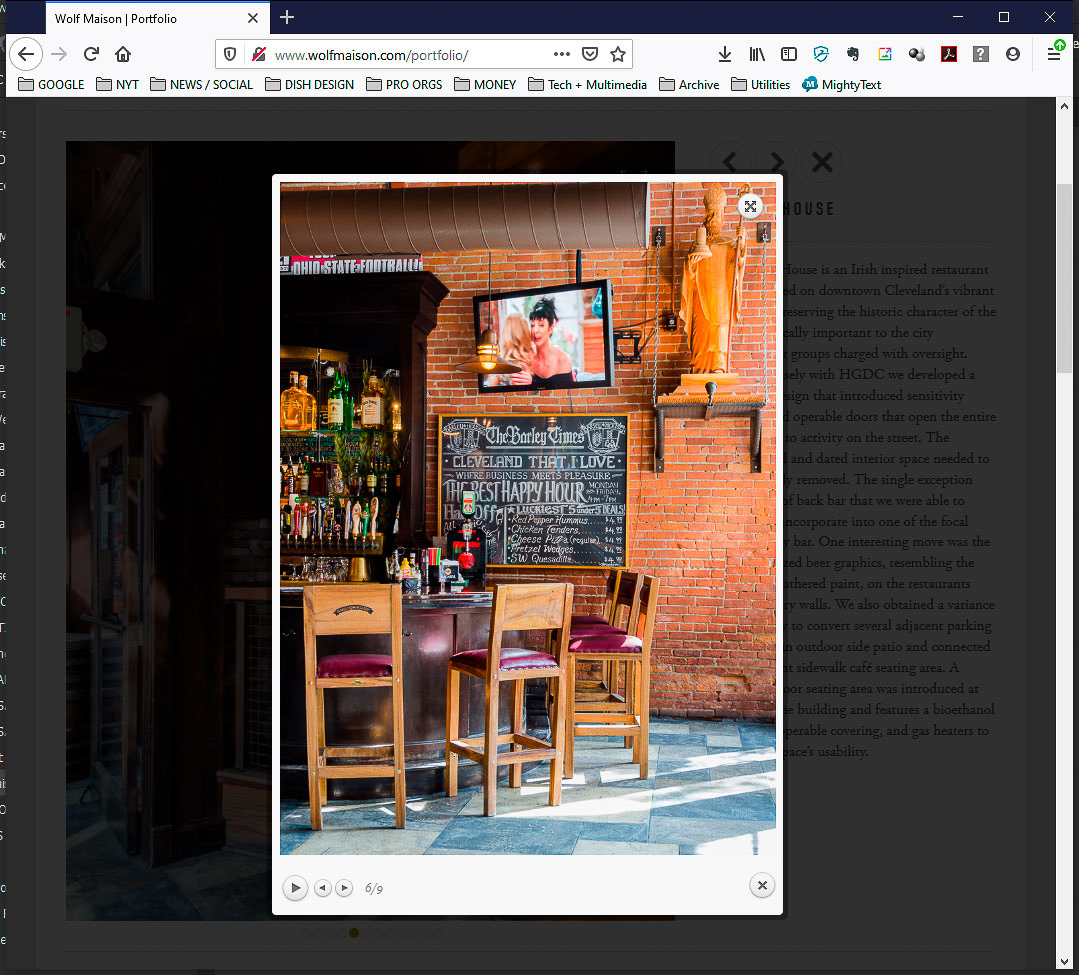Expand the photo to full size
This screenshot has height=975, width=1079.
tap(750, 206)
